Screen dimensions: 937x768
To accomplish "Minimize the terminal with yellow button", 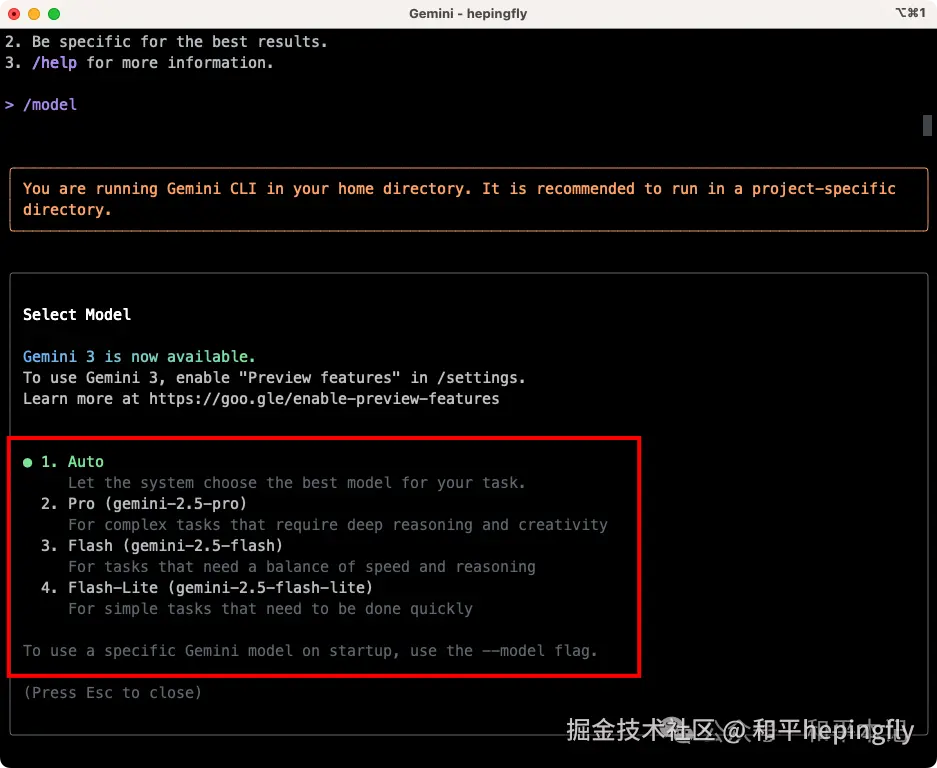I will tap(34, 14).
